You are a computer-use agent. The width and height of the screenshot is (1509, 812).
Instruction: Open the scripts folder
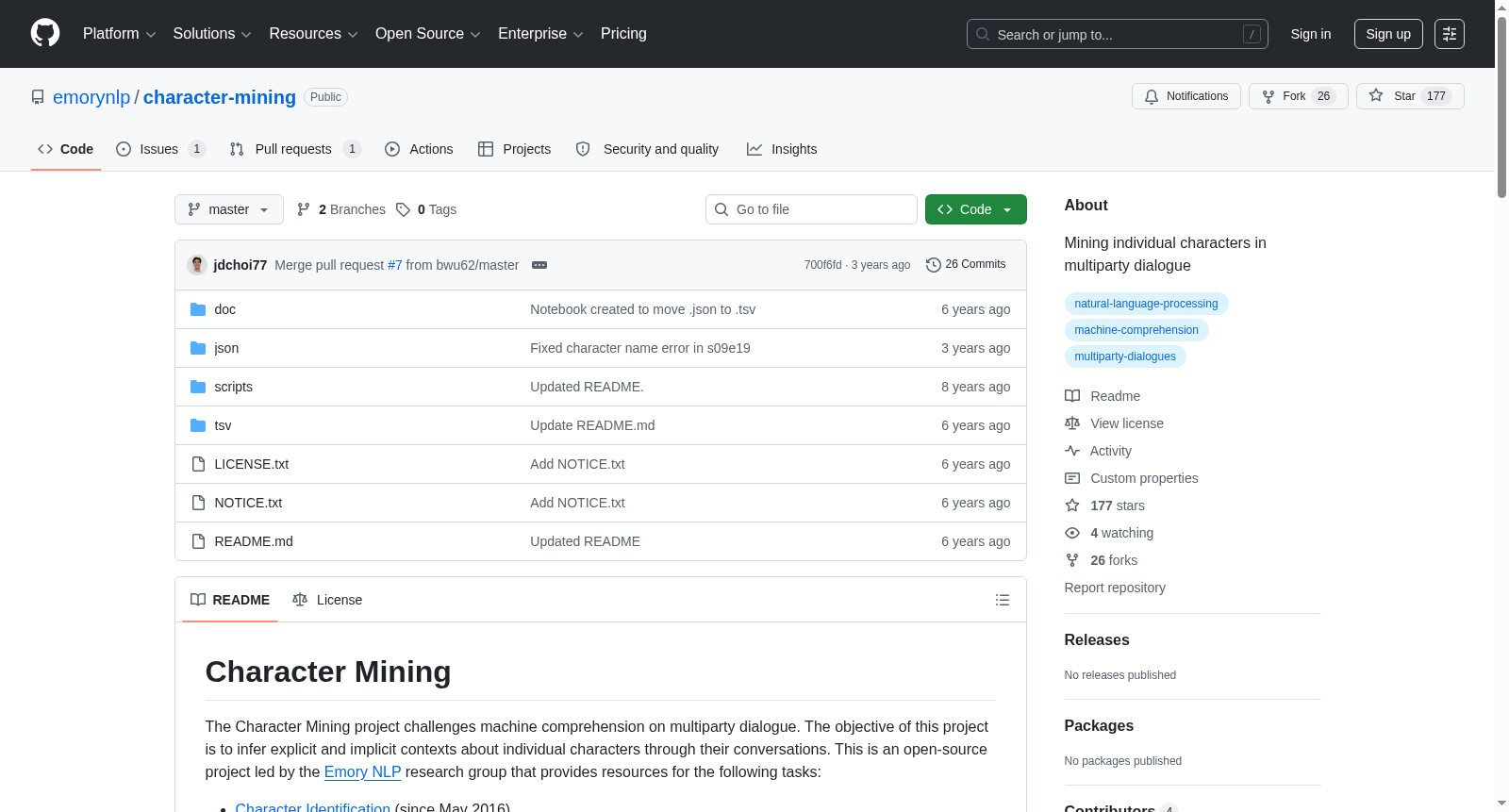pyautogui.click(x=233, y=387)
